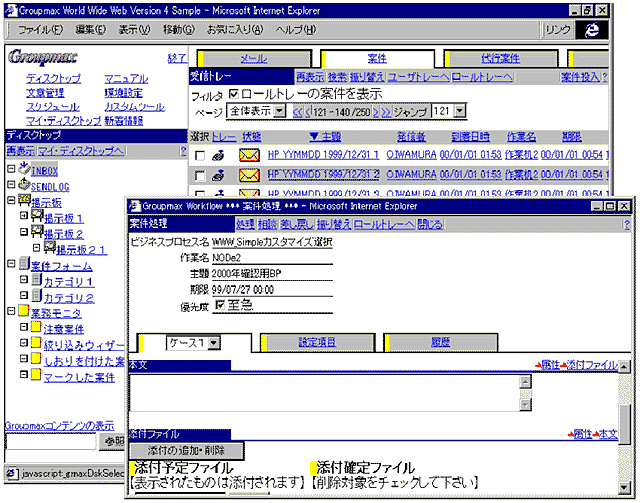The width and height of the screenshot is (640, 503).
Task: Switch to the 設定項目 tab
Action: [317, 342]
